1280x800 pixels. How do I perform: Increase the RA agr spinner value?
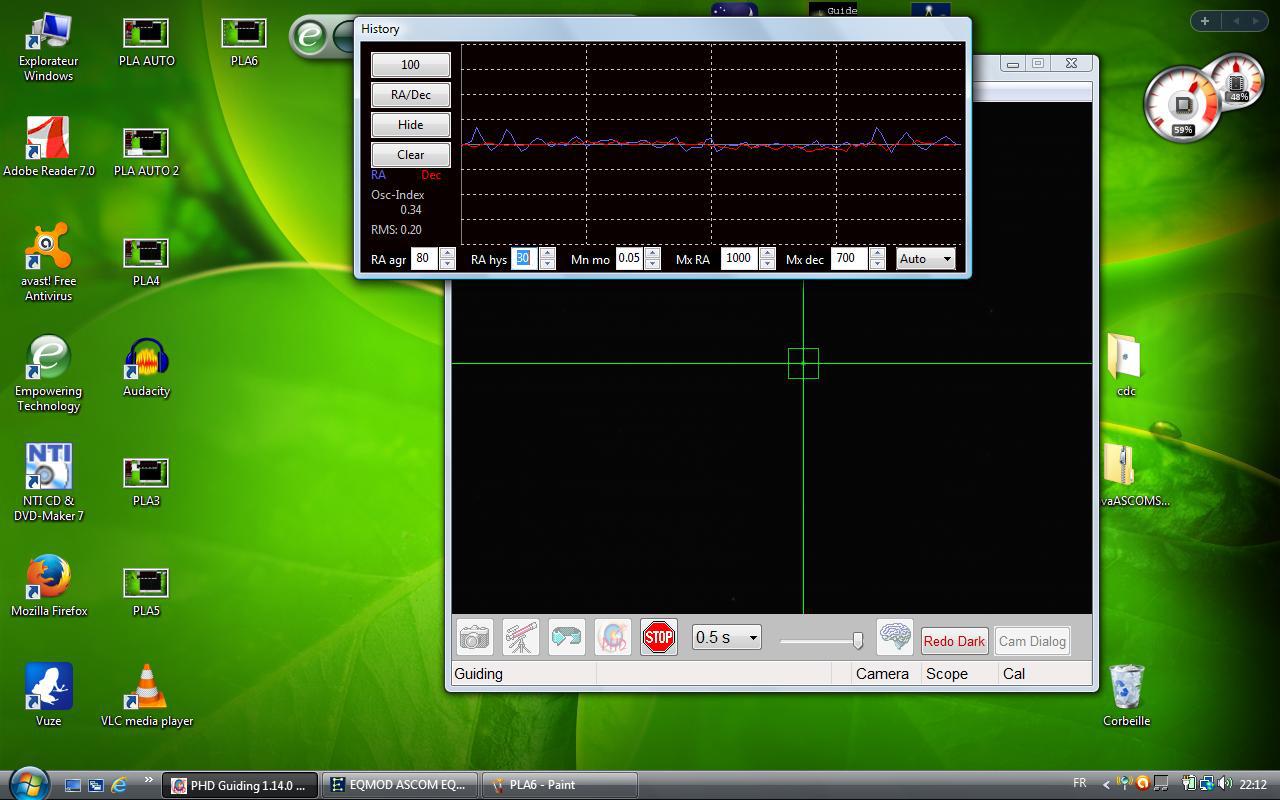click(447, 254)
